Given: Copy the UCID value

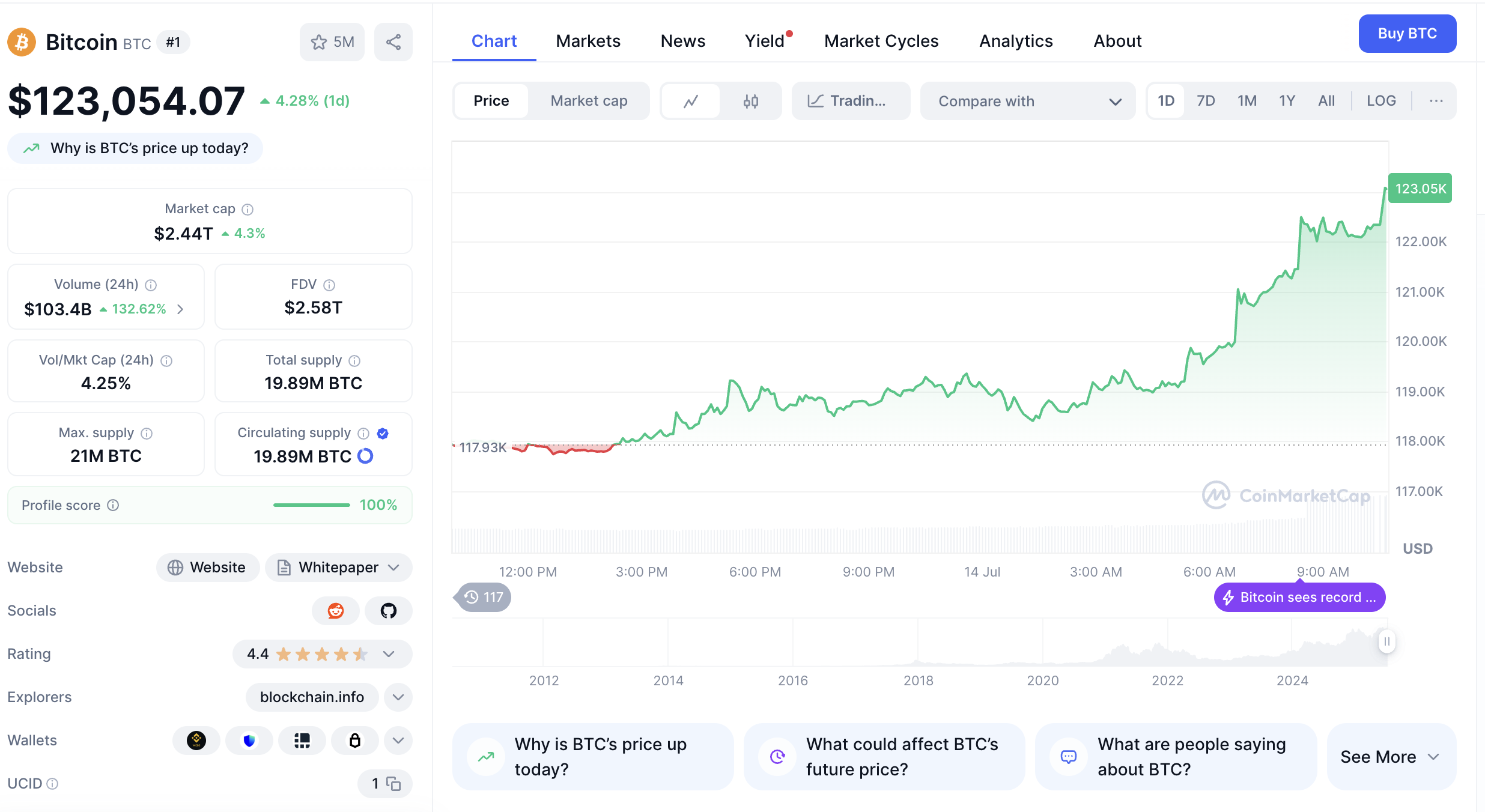Looking at the screenshot, I should pos(393,784).
